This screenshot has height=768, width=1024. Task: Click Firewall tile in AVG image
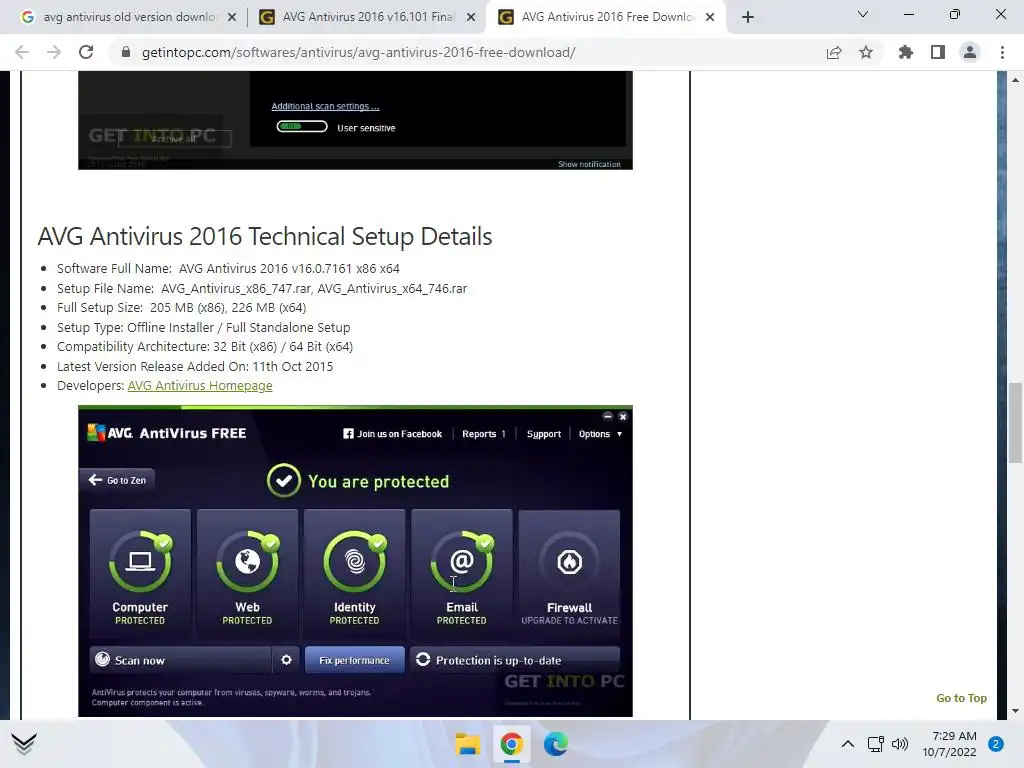569,573
